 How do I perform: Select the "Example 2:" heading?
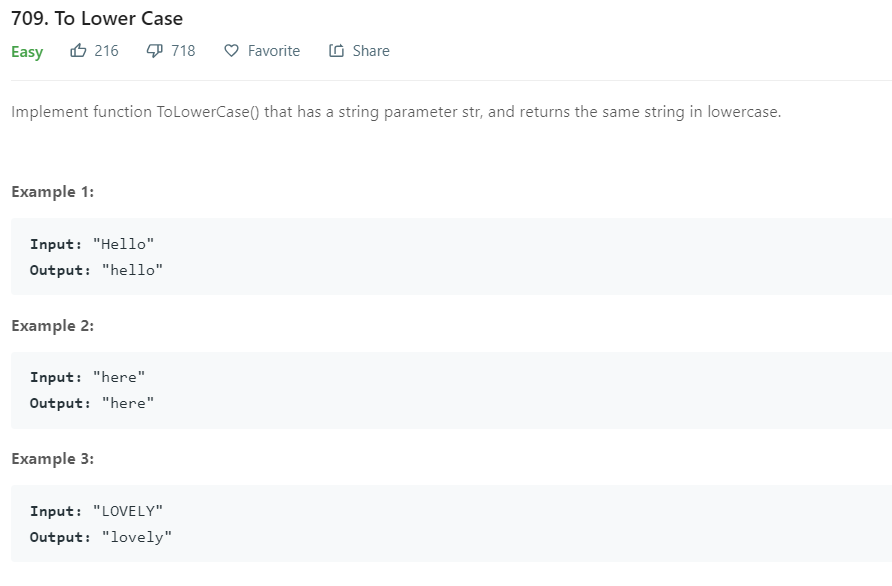click(52, 326)
